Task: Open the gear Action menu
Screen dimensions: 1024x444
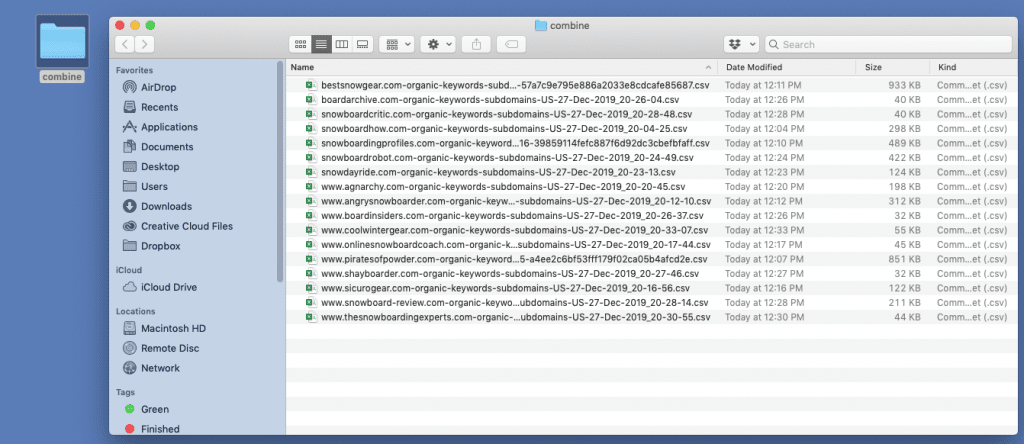Action: 438,44
